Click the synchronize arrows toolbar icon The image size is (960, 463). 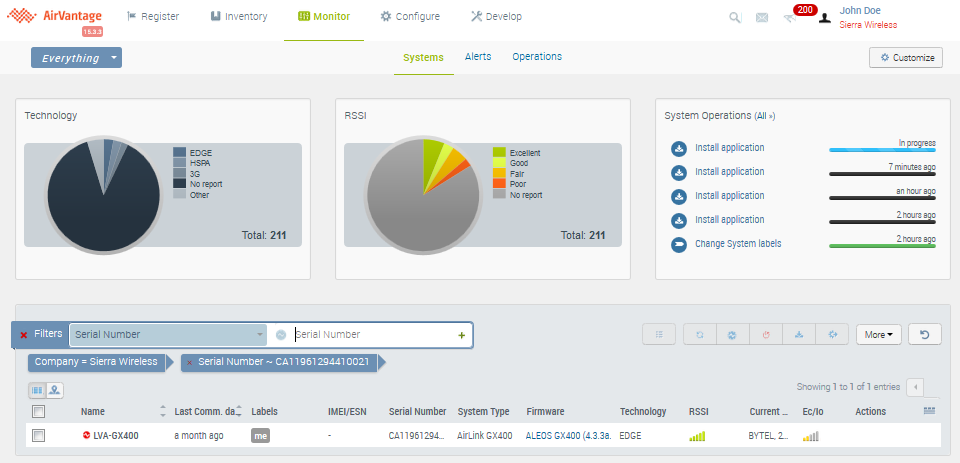(x=700, y=334)
